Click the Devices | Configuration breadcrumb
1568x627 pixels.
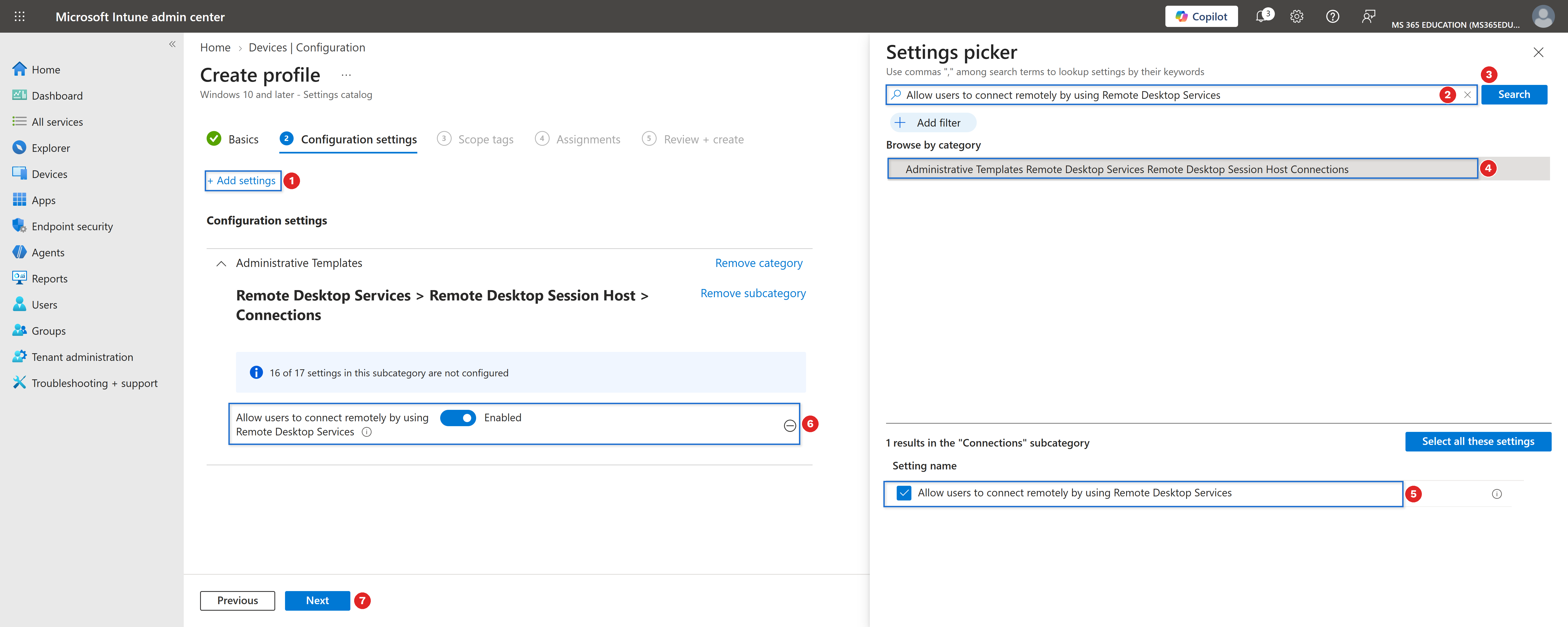tap(307, 47)
